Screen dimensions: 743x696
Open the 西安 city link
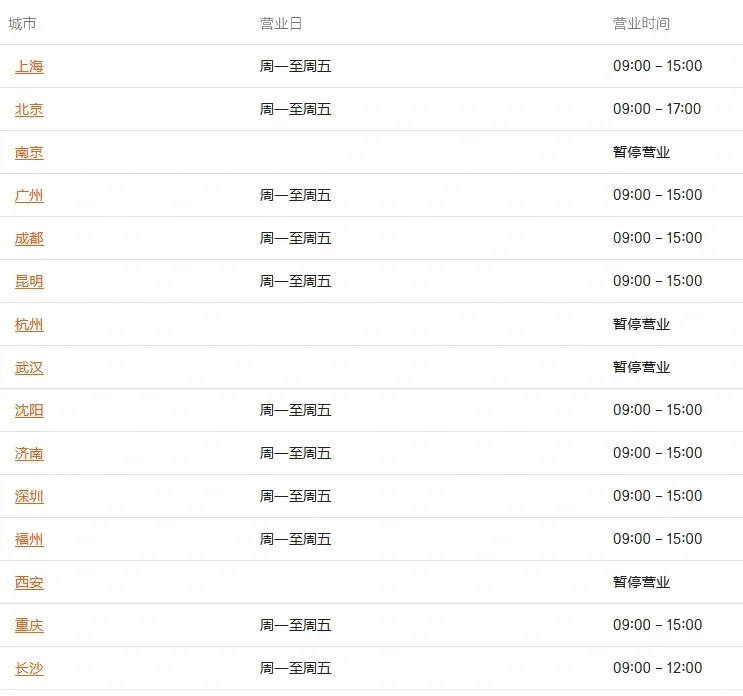pos(29,583)
